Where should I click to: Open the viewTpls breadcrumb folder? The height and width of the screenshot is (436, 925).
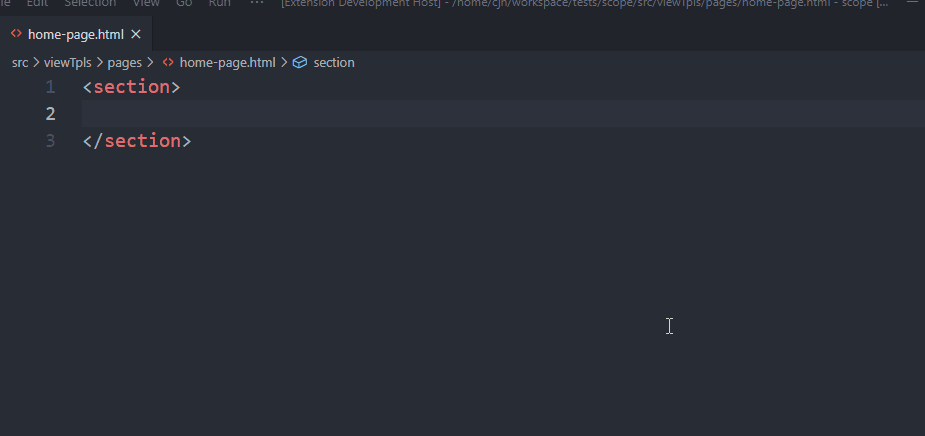pos(68,63)
